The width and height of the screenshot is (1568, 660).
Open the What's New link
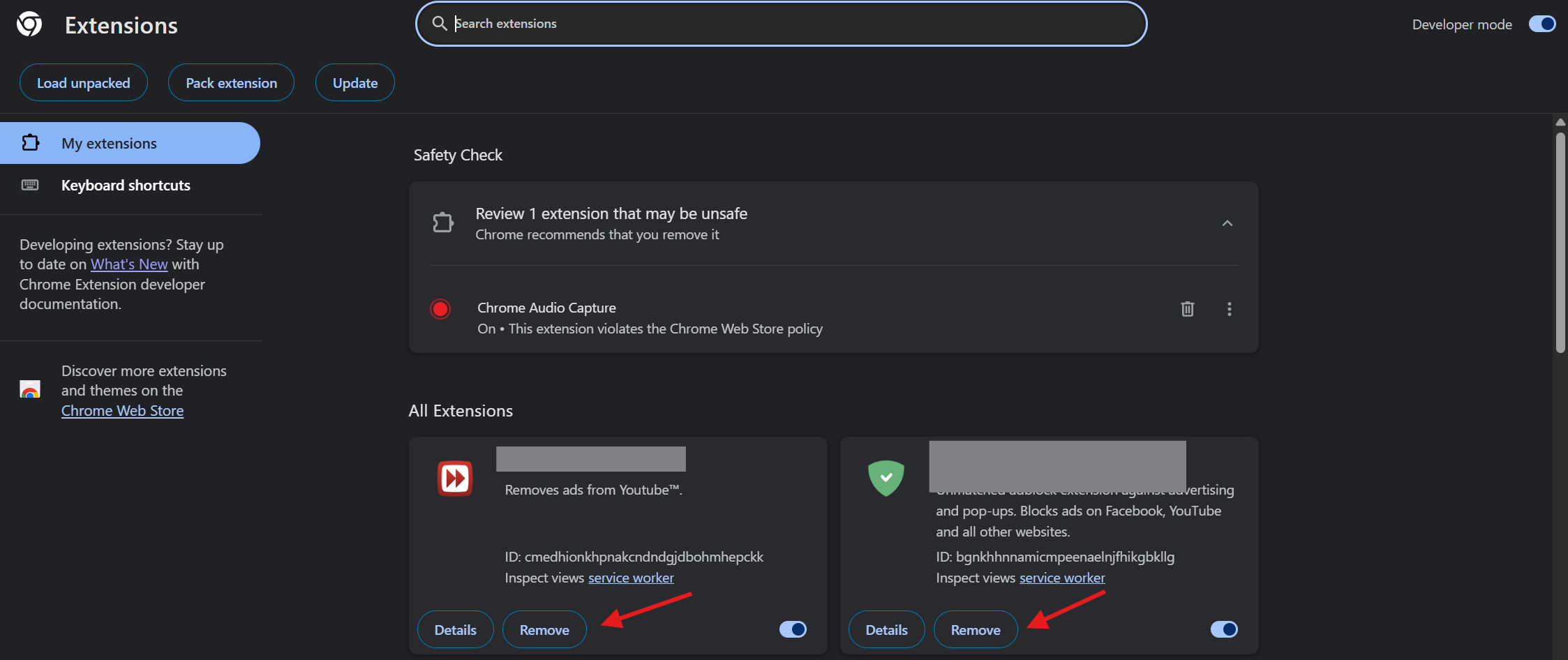129,264
